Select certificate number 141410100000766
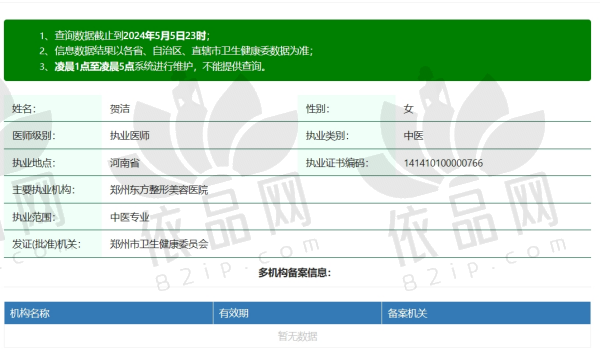Viewport: 600px width, 361px height. click(x=443, y=163)
